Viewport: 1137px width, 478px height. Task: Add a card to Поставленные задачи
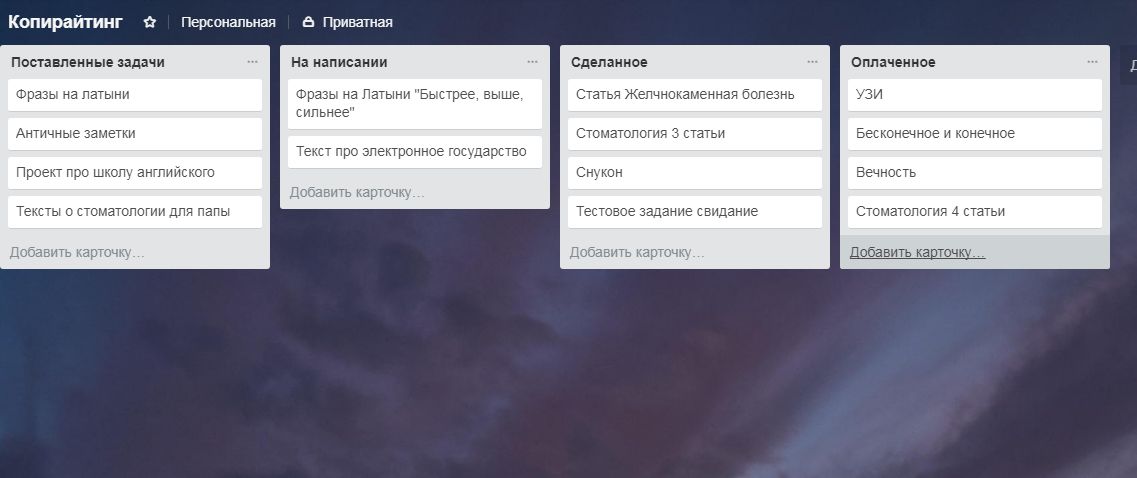(77, 252)
